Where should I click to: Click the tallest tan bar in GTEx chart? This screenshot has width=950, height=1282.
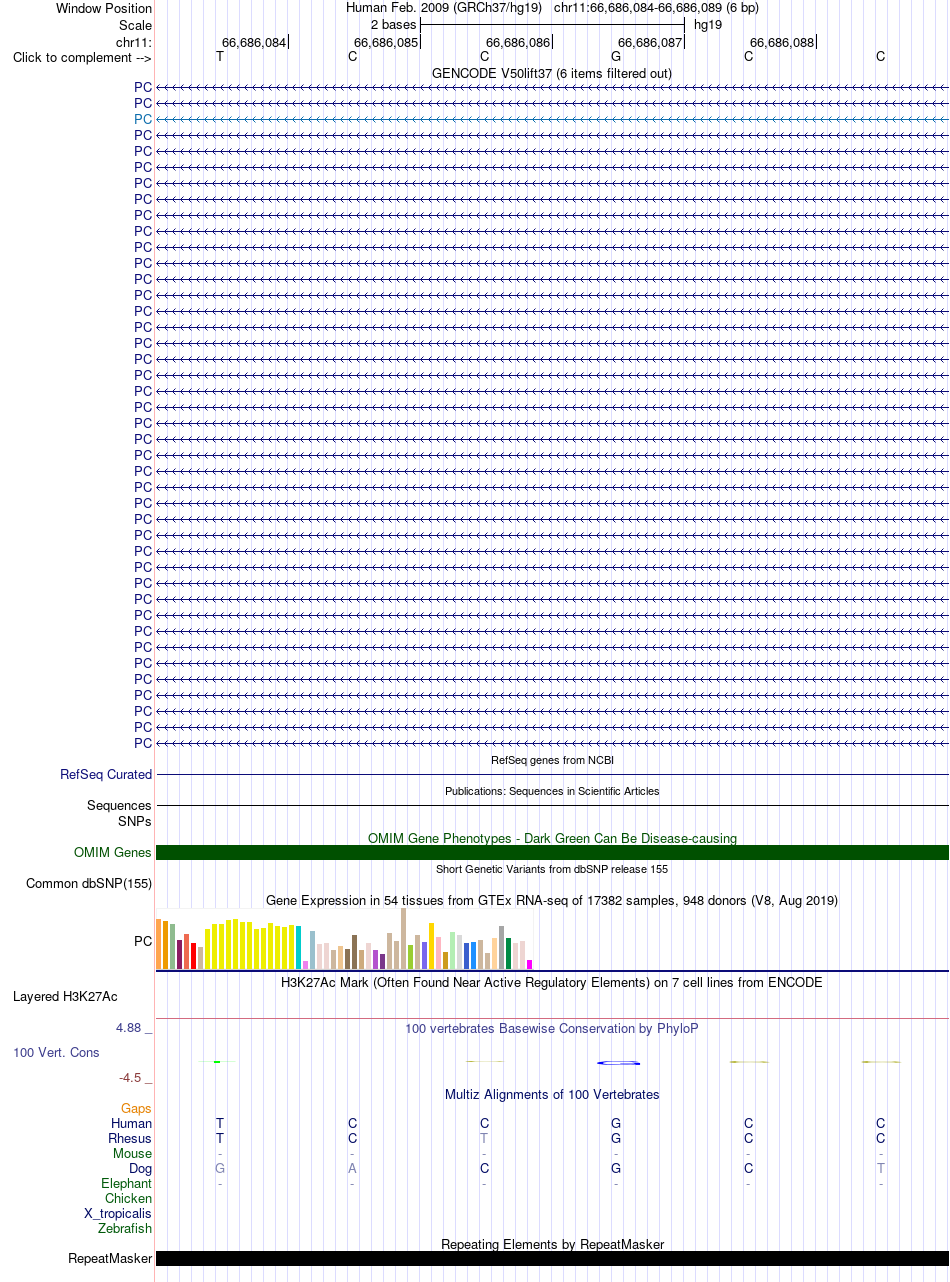point(404,939)
